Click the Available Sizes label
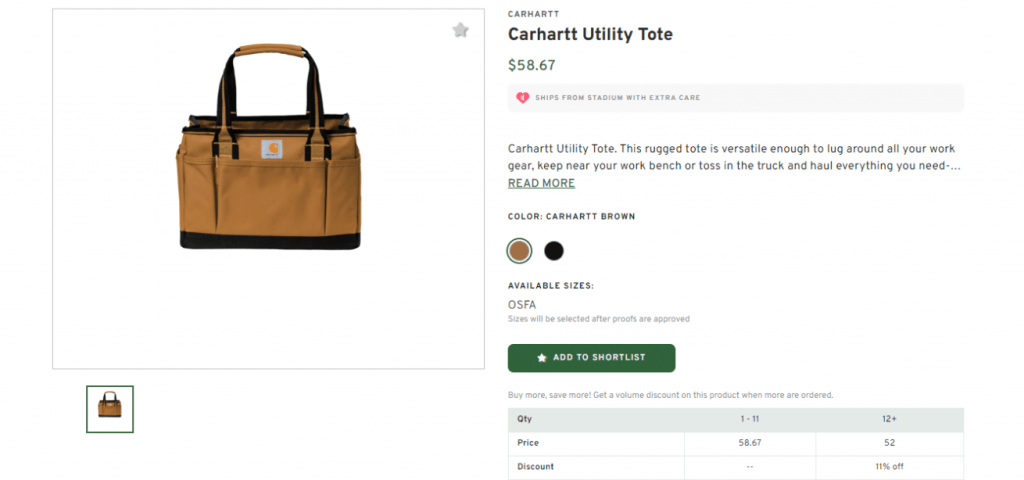The image size is (1024, 480). [551, 286]
